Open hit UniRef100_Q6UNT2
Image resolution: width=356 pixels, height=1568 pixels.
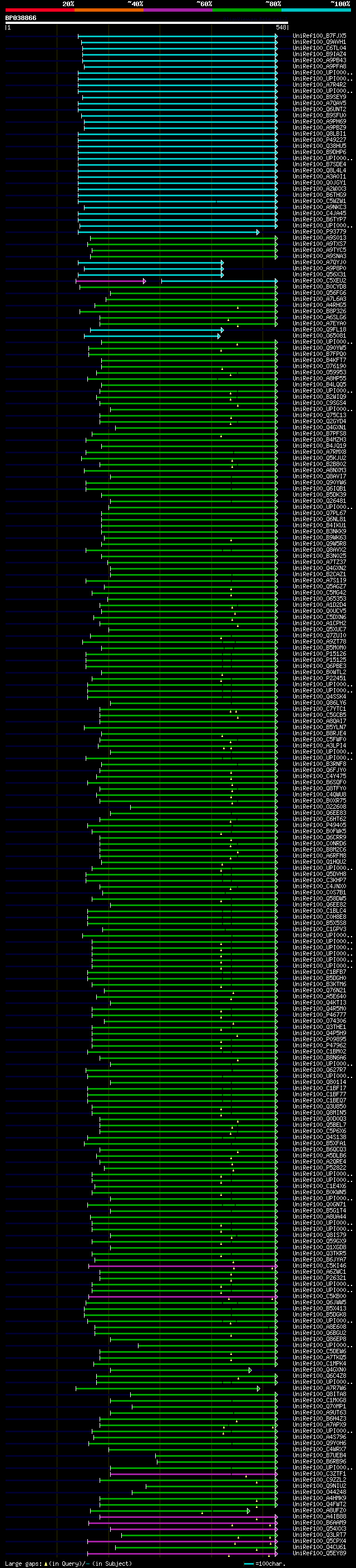(x=319, y=110)
